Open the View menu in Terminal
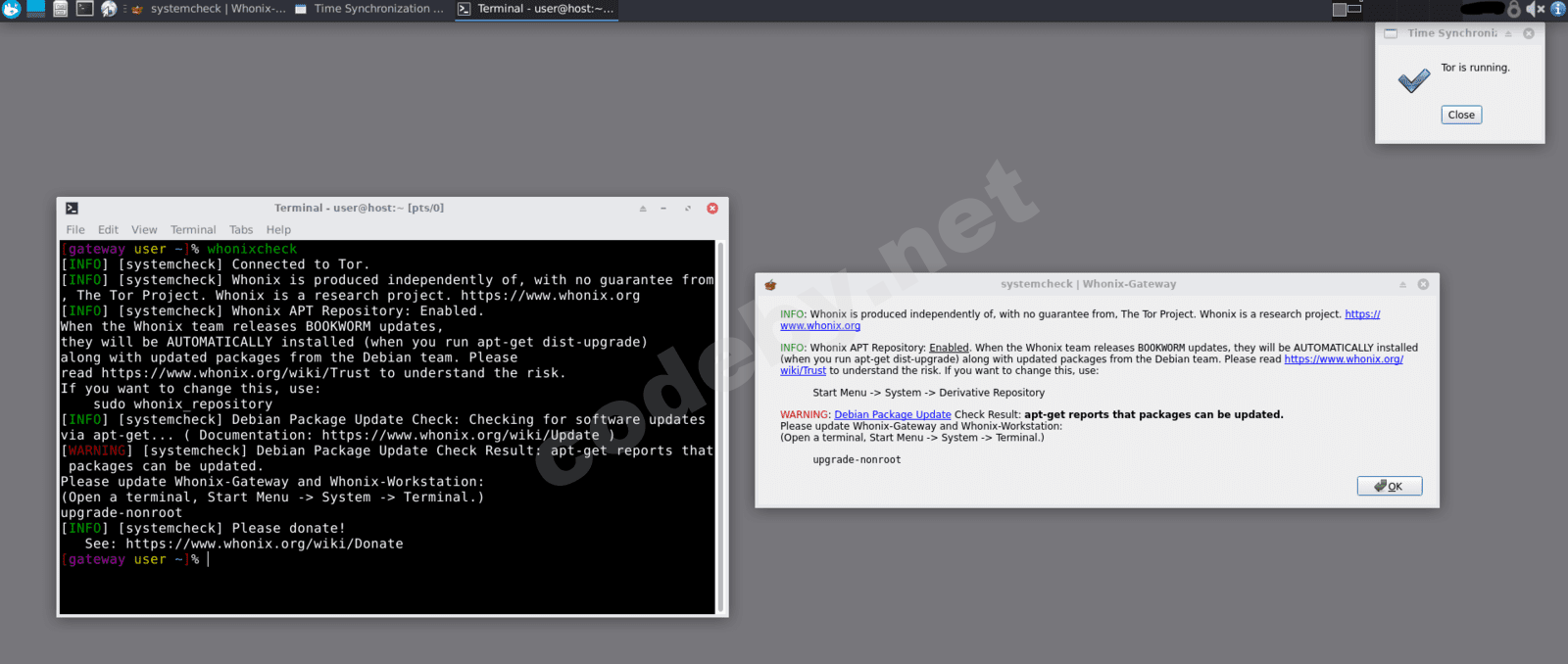1568x664 pixels. [144, 230]
